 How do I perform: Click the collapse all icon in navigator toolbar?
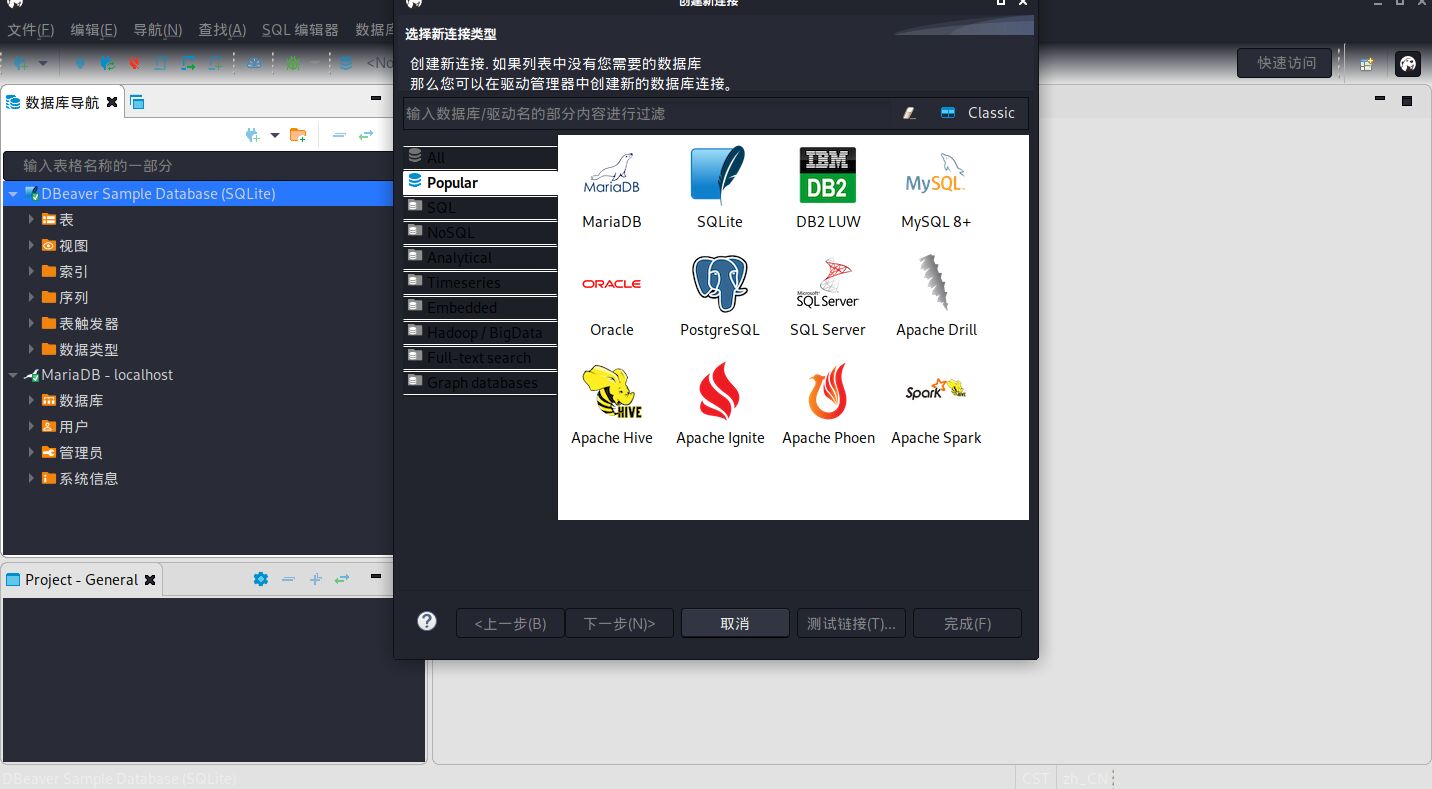(x=340, y=135)
